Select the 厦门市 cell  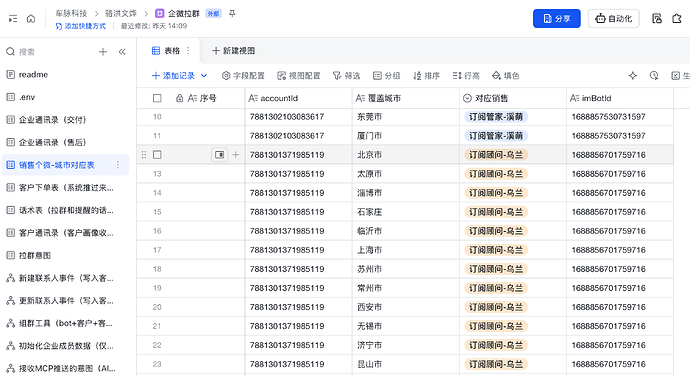click(406, 136)
